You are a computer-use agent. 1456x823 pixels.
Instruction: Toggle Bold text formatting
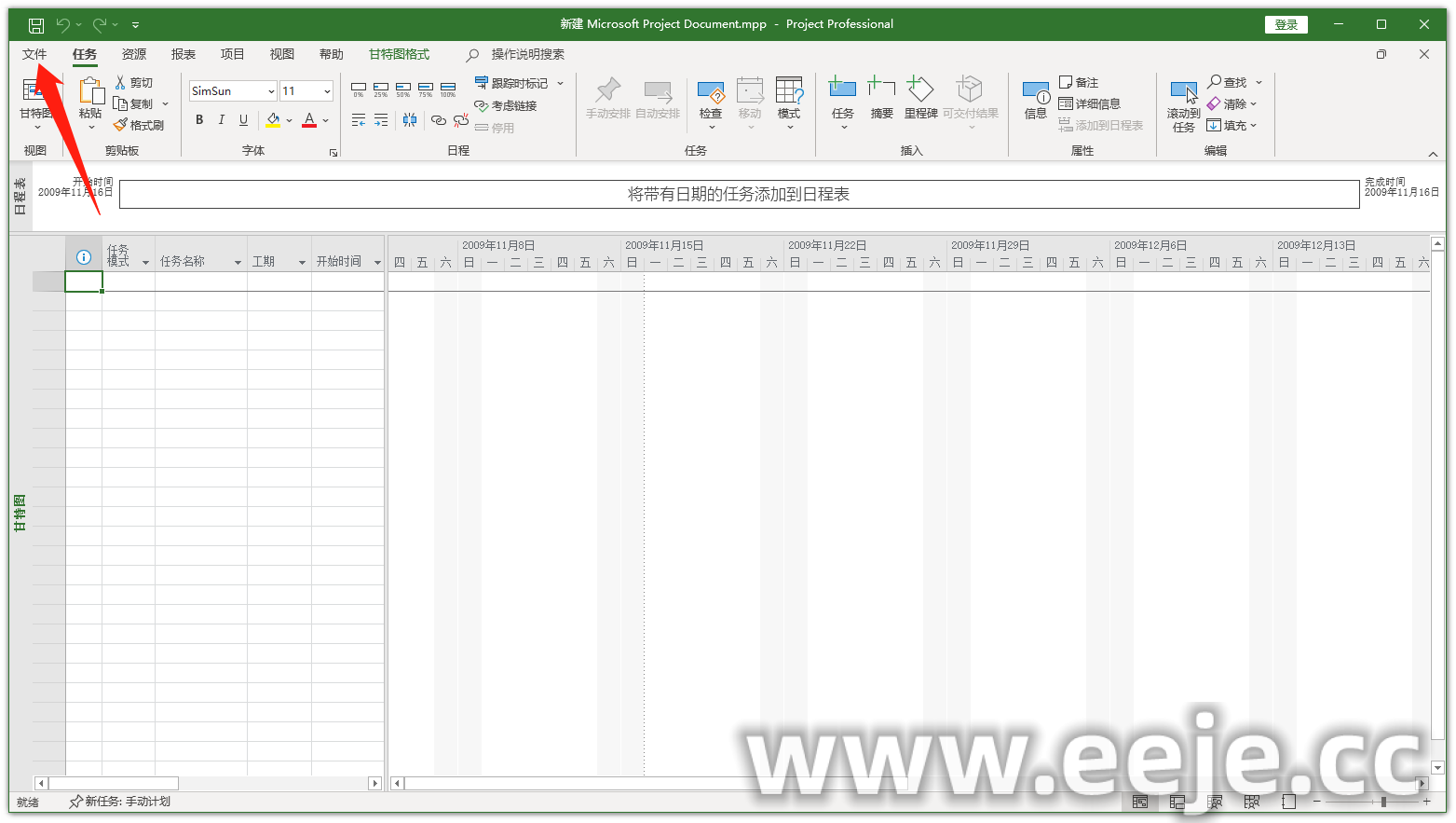click(199, 120)
